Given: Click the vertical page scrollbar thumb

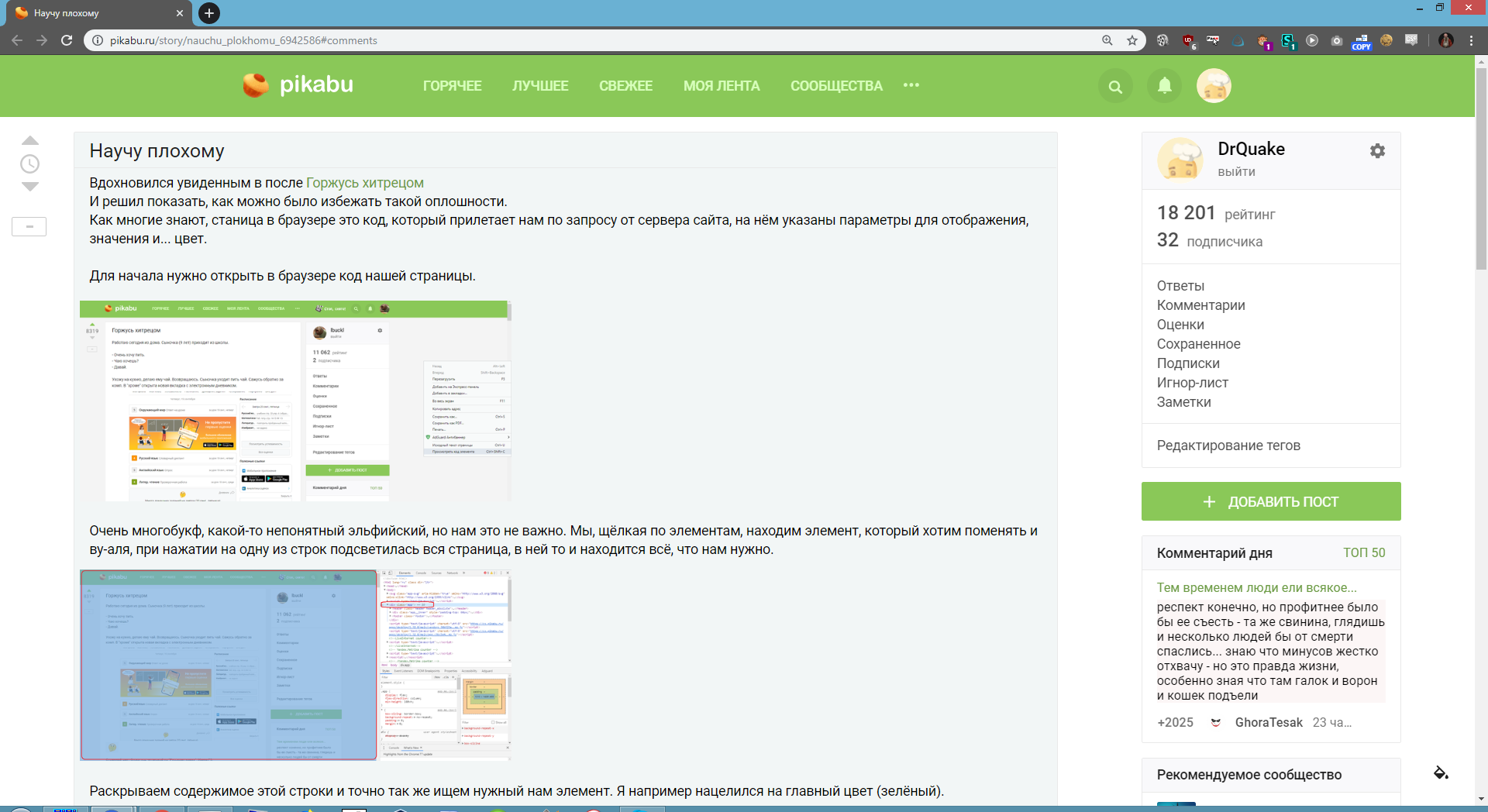Looking at the screenshot, I should click(x=1481, y=170).
